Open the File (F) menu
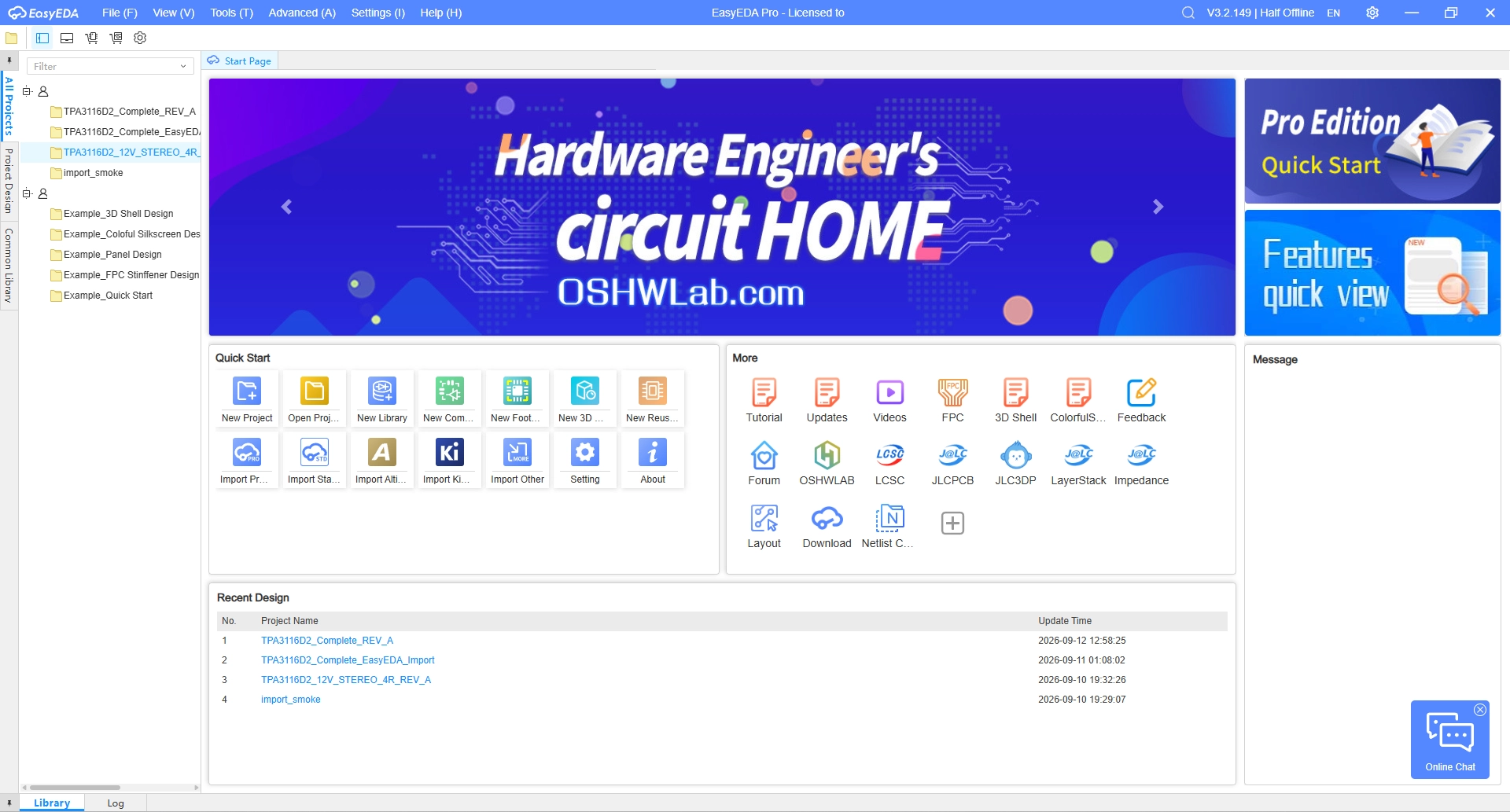This screenshot has width=1510, height=812. 120,13
